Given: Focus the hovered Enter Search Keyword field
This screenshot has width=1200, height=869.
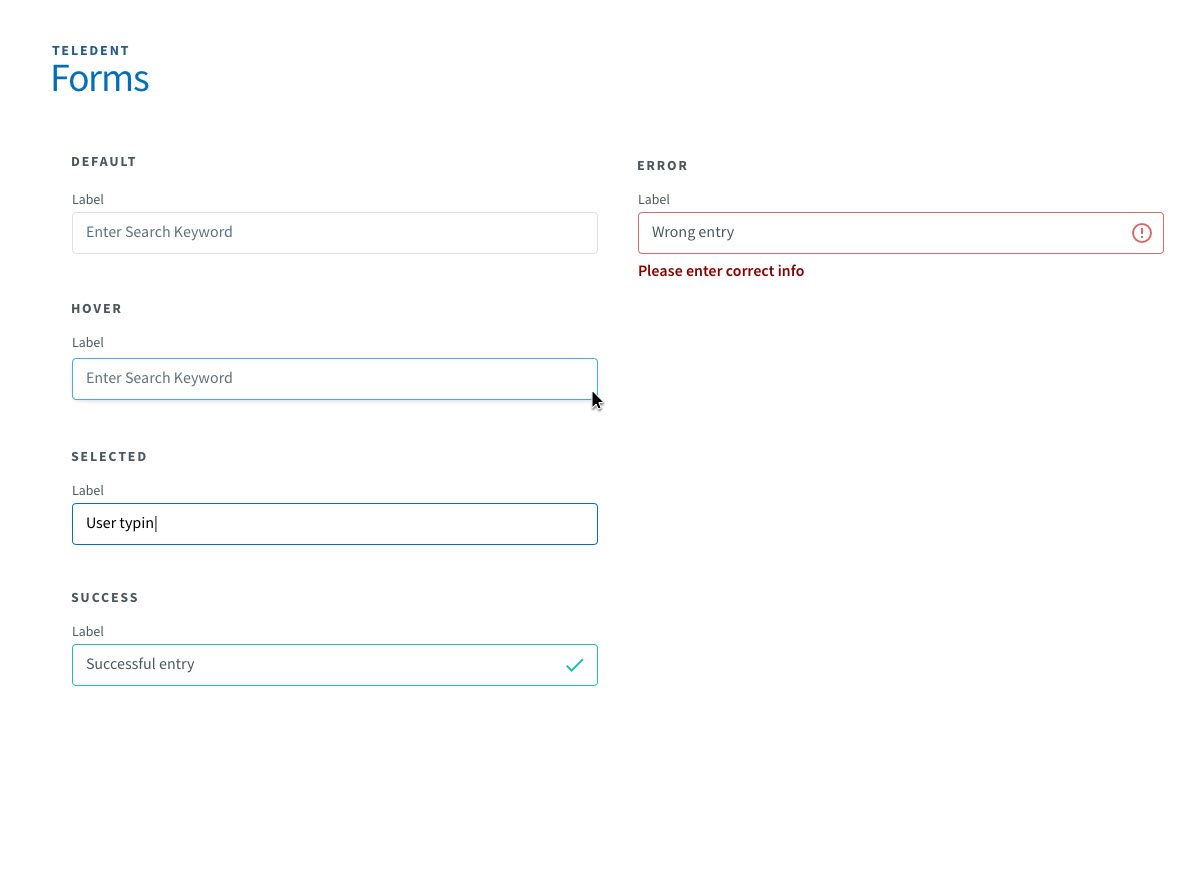Looking at the screenshot, I should tap(334, 379).
